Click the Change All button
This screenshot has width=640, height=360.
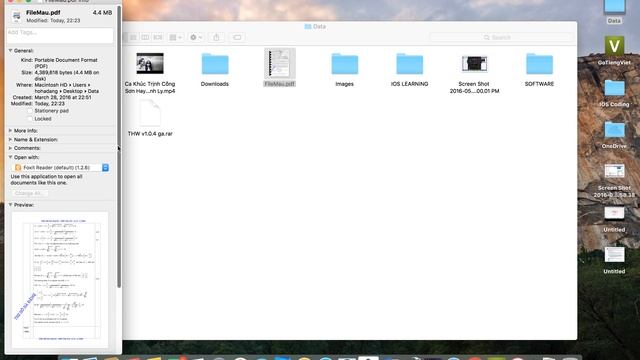coord(29,193)
